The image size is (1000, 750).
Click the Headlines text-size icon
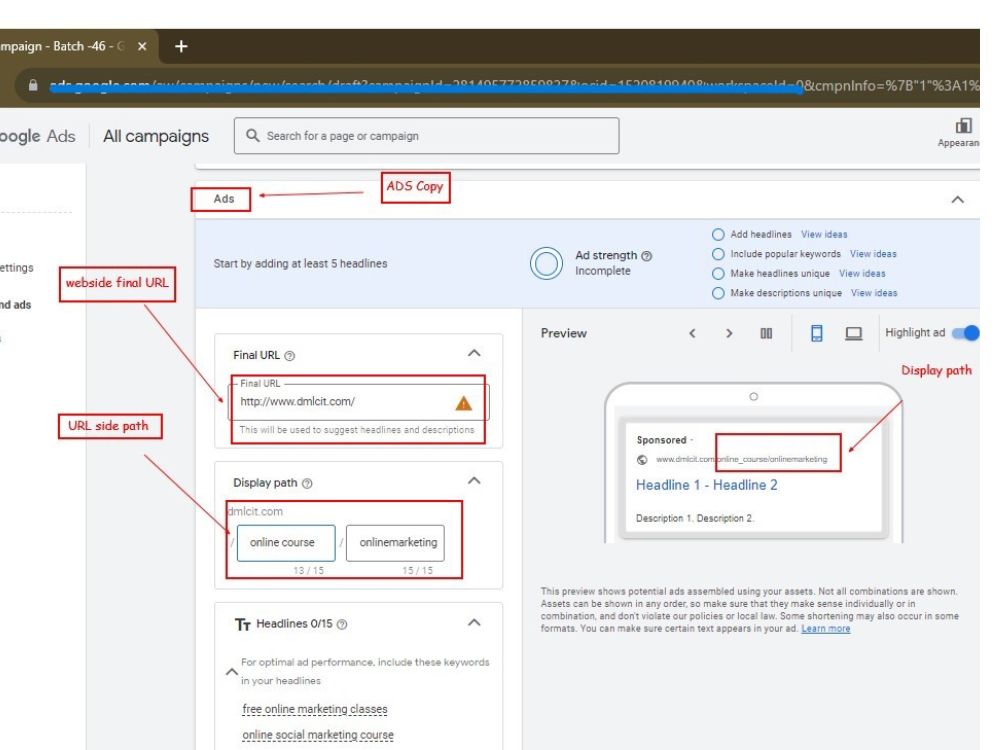tap(242, 624)
